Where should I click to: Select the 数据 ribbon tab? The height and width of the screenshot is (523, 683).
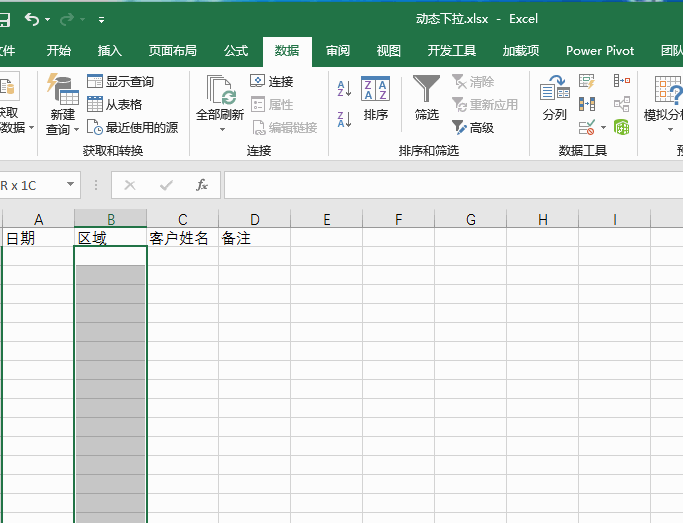(287, 51)
